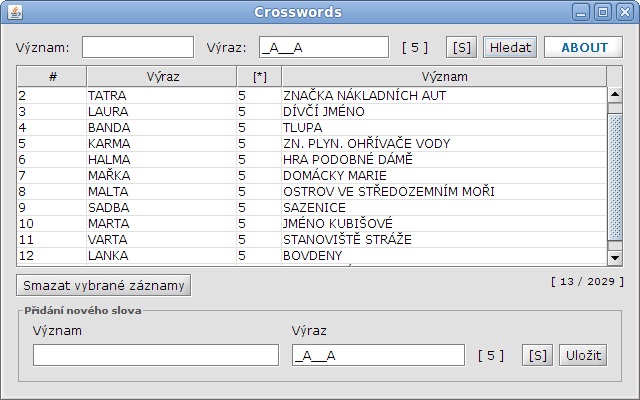Image resolution: width=640 pixels, height=400 pixels.
Task: Focus the top Význam search field
Action: (x=137, y=47)
